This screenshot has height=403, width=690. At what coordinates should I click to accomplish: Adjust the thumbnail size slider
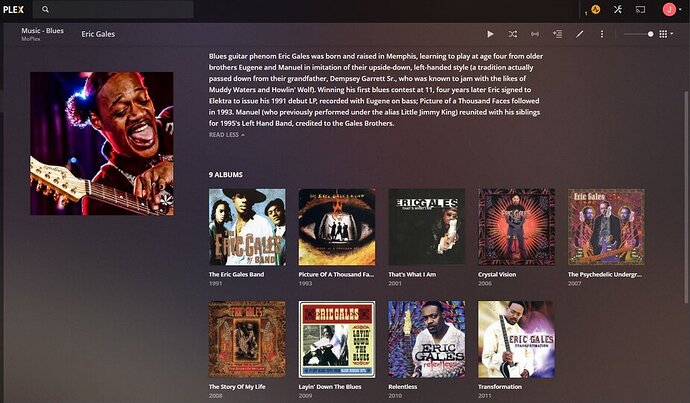[x=639, y=34]
